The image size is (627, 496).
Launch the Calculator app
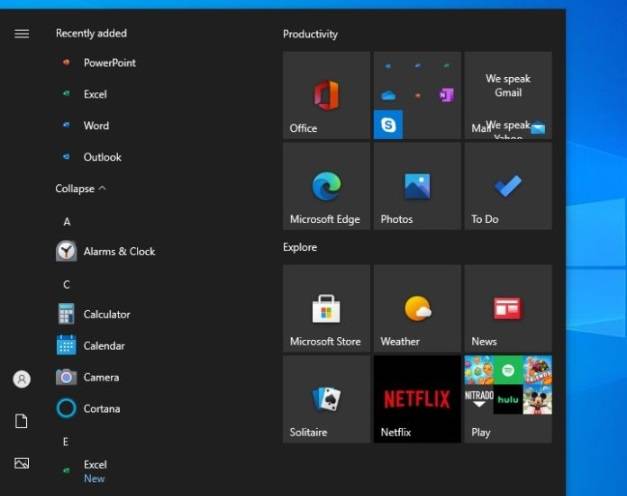tap(94, 314)
